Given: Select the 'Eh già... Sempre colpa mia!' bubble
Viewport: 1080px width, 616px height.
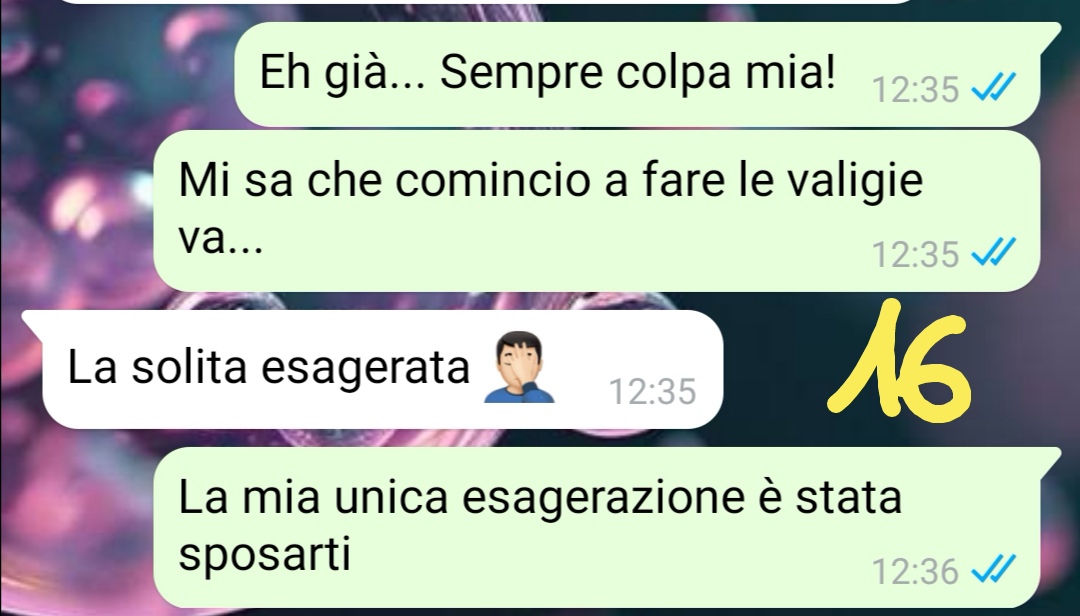Looking at the screenshot, I should pyautogui.click(x=637, y=74).
